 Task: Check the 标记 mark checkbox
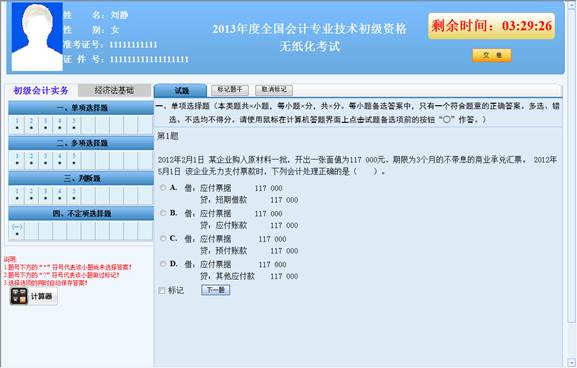162,291
